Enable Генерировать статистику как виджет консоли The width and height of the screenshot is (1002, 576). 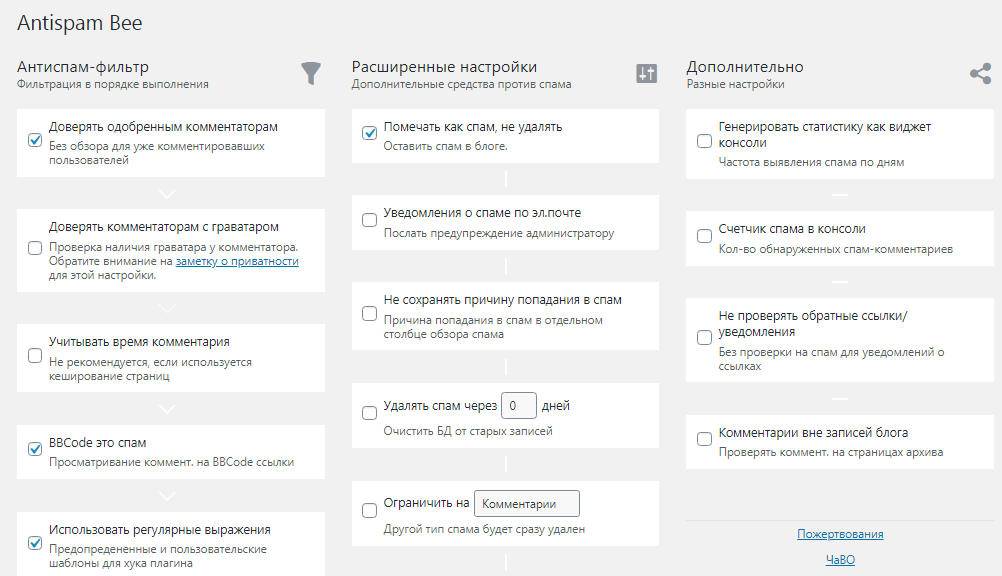(x=704, y=141)
